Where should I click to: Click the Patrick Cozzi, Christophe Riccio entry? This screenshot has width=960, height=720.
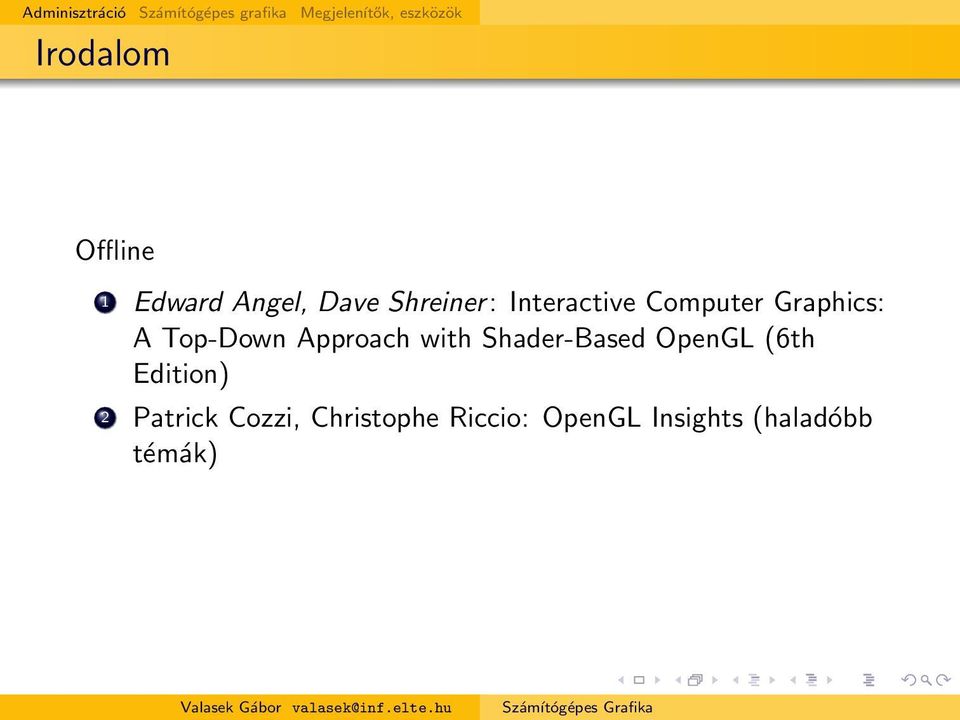[503, 435]
